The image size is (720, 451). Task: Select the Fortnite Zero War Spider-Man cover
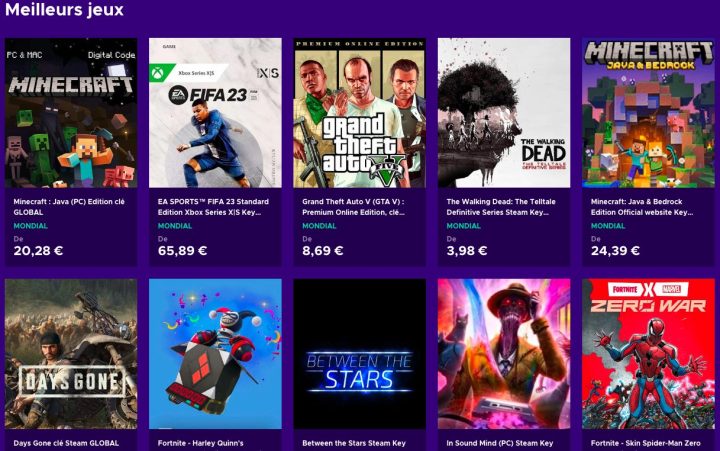pyautogui.click(x=648, y=353)
